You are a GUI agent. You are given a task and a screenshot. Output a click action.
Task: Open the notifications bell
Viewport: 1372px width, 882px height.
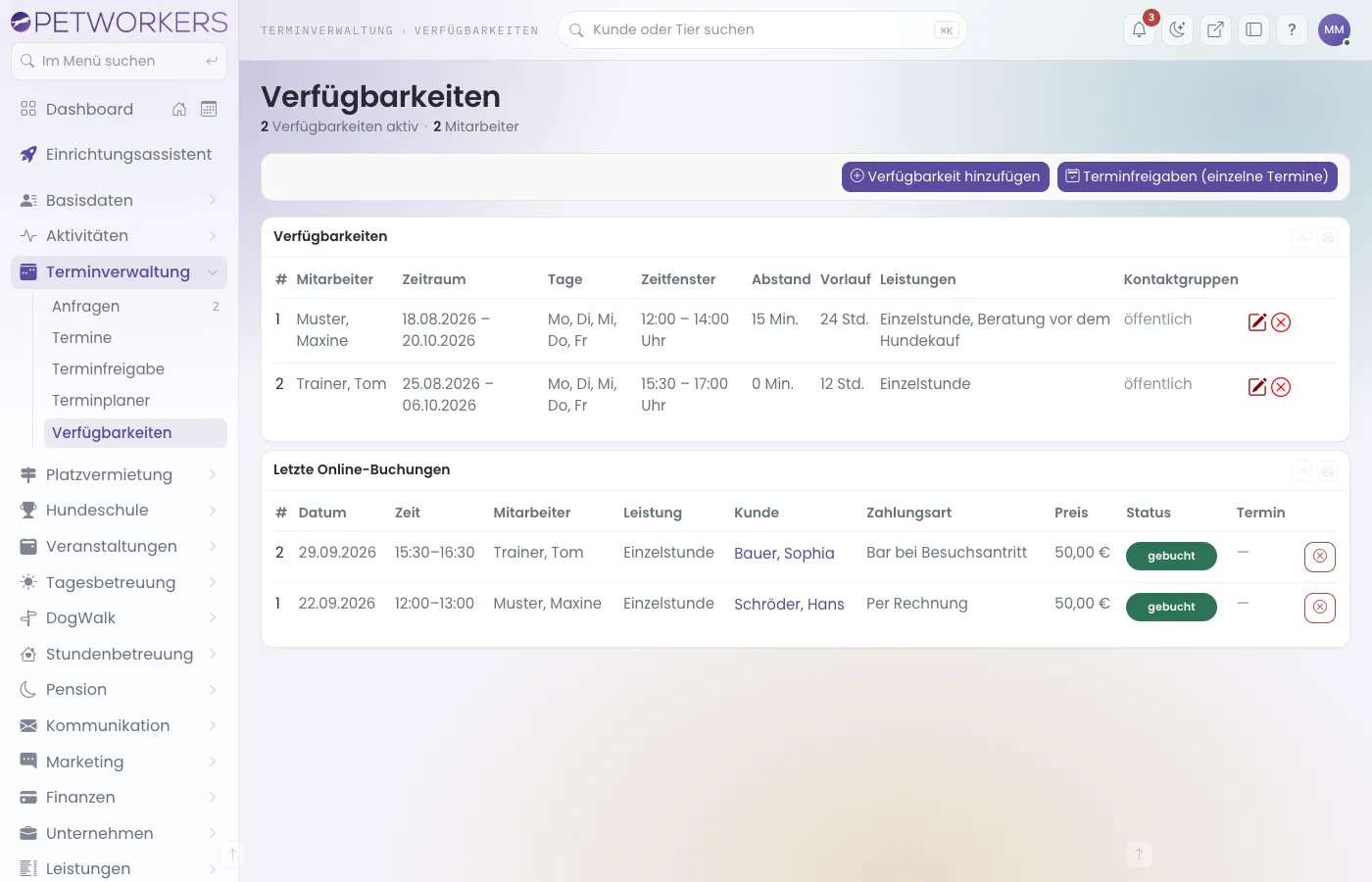point(1139,29)
